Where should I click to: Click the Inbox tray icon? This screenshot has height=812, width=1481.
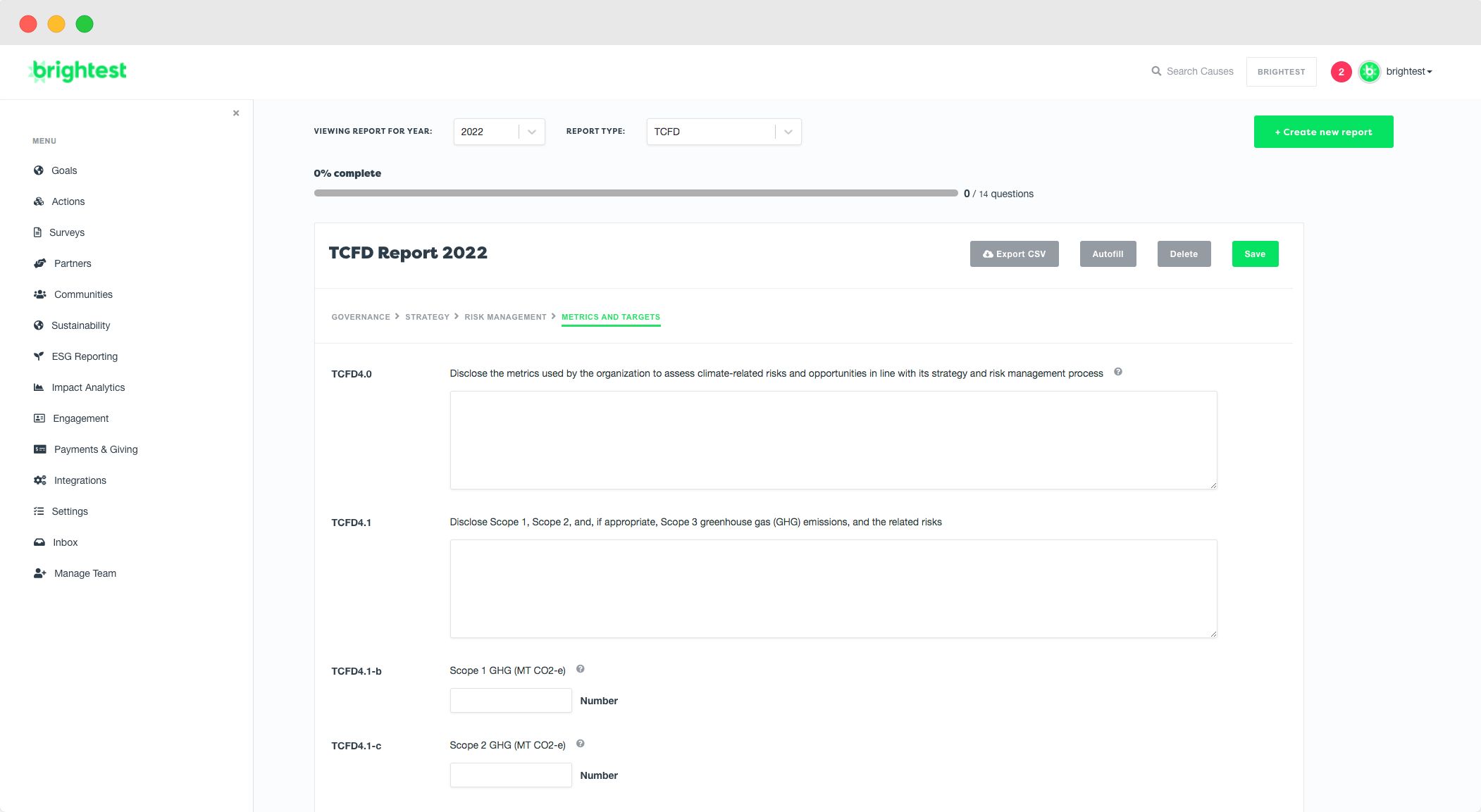coord(39,542)
